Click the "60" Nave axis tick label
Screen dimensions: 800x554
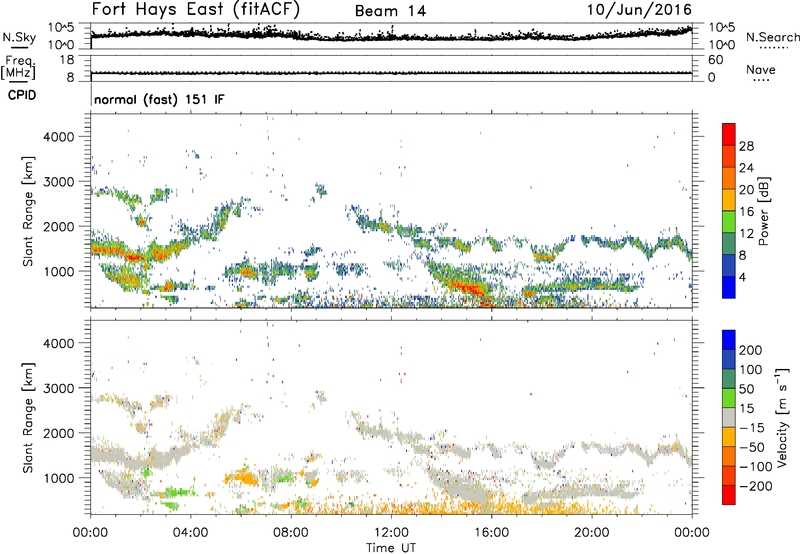[715, 60]
